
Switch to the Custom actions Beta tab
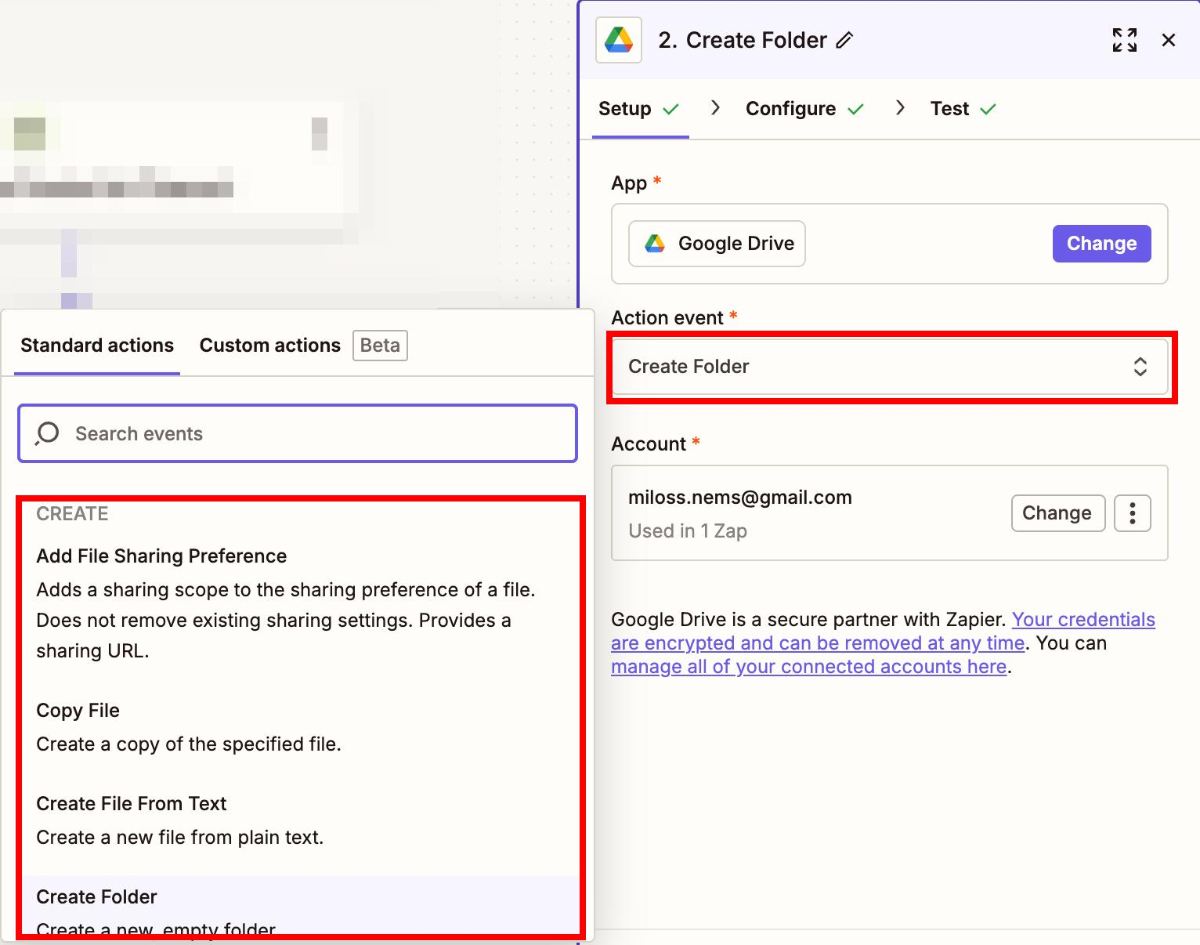pos(270,345)
